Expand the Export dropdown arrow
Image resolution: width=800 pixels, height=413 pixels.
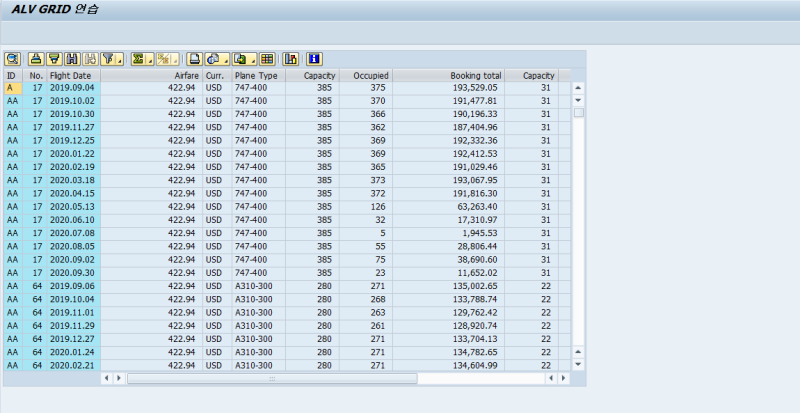click(x=253, y=60)
